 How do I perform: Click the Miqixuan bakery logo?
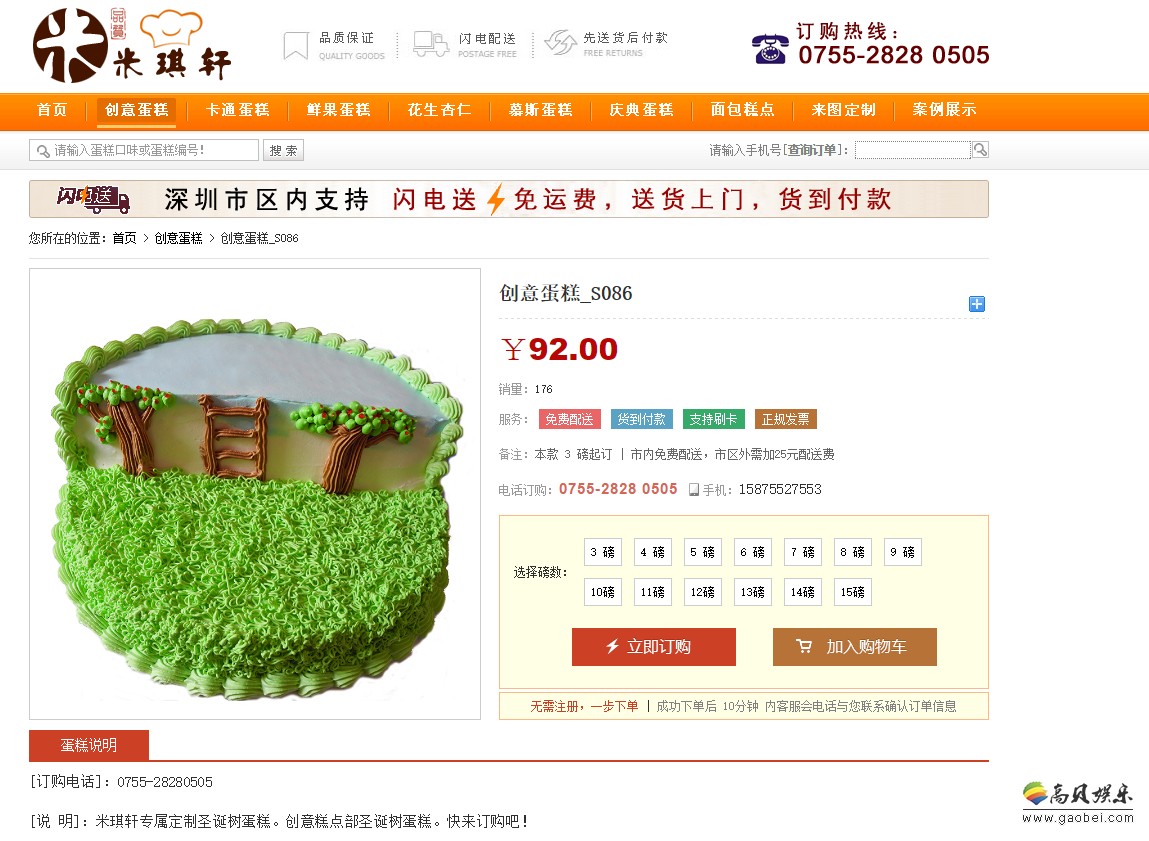pyautogui.click(x=132, y=45)
